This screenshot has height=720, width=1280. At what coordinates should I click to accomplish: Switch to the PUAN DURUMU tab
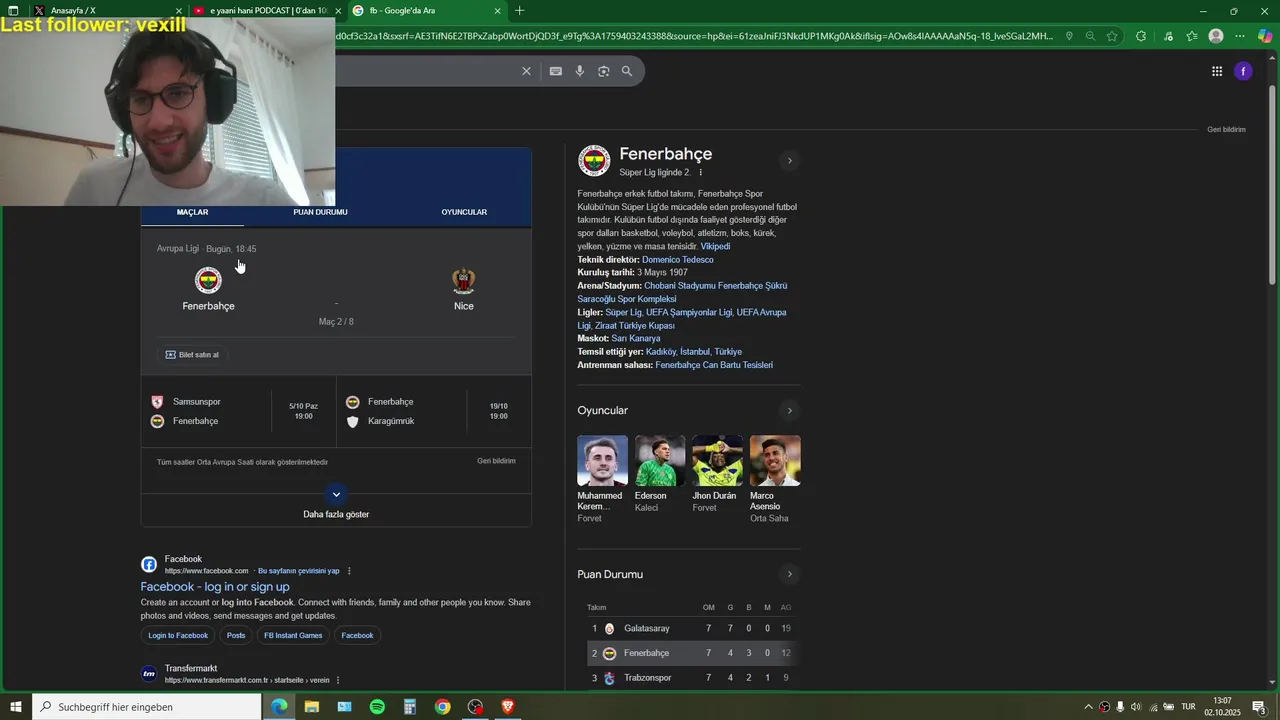pos(320,212)
